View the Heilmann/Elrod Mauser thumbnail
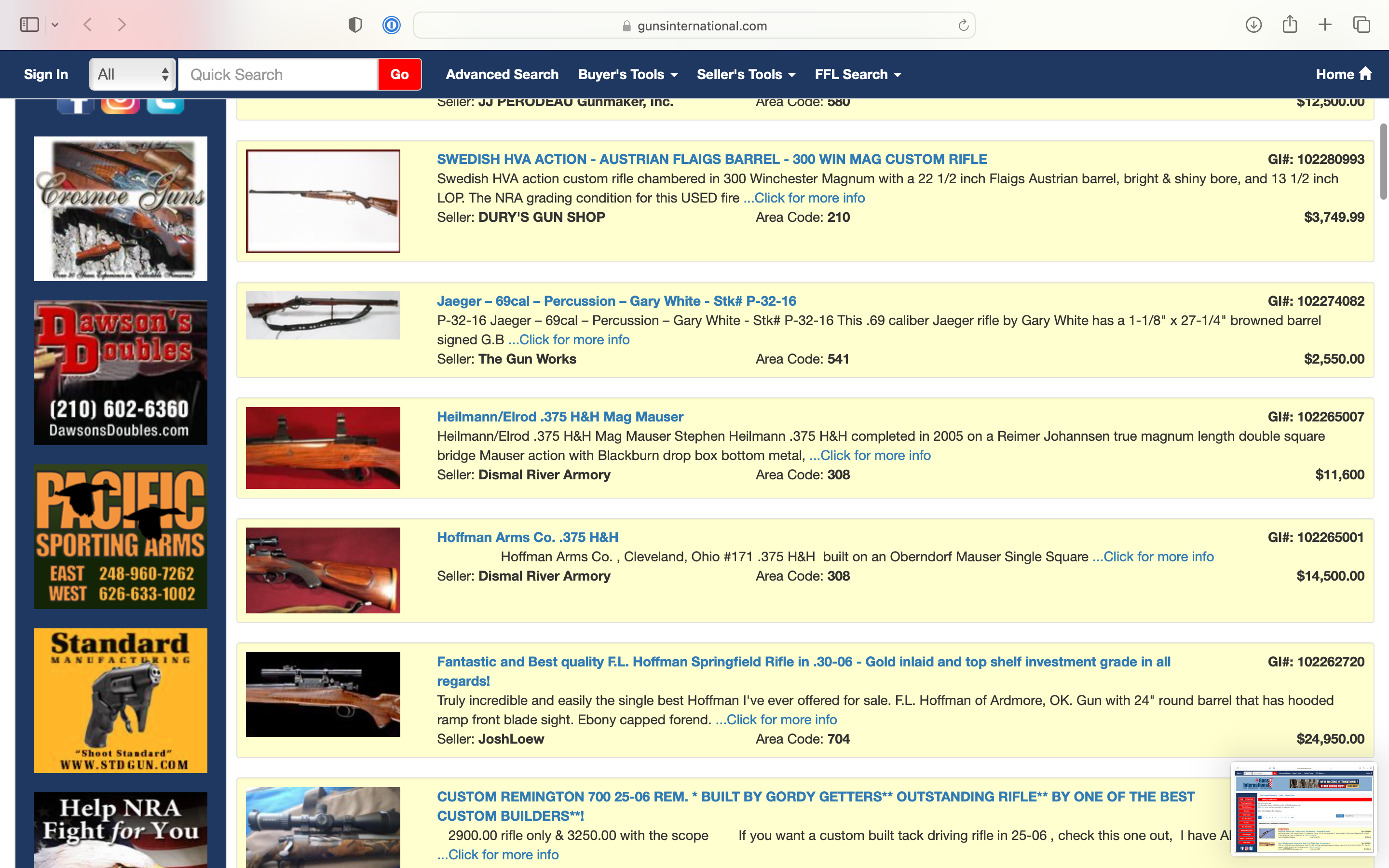 coord(323,448)
